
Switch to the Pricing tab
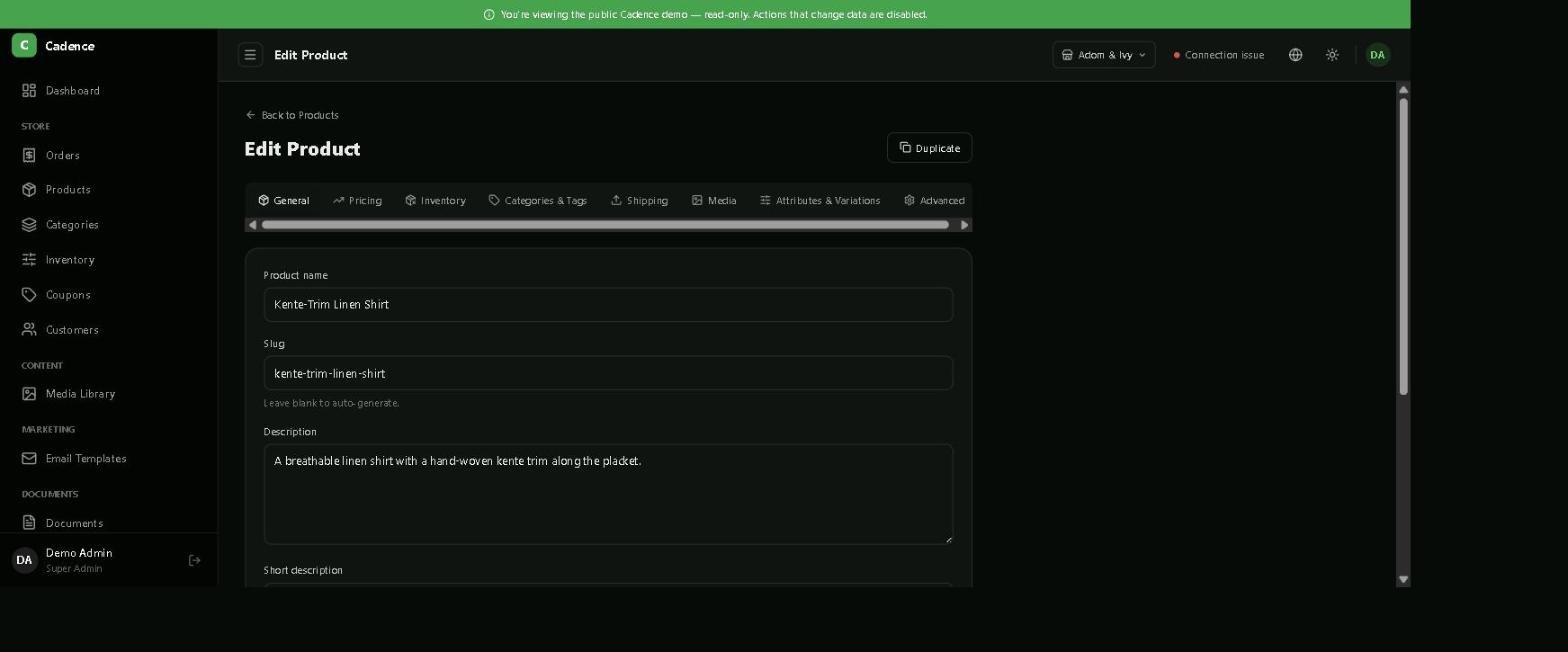[x=357, y=201]
